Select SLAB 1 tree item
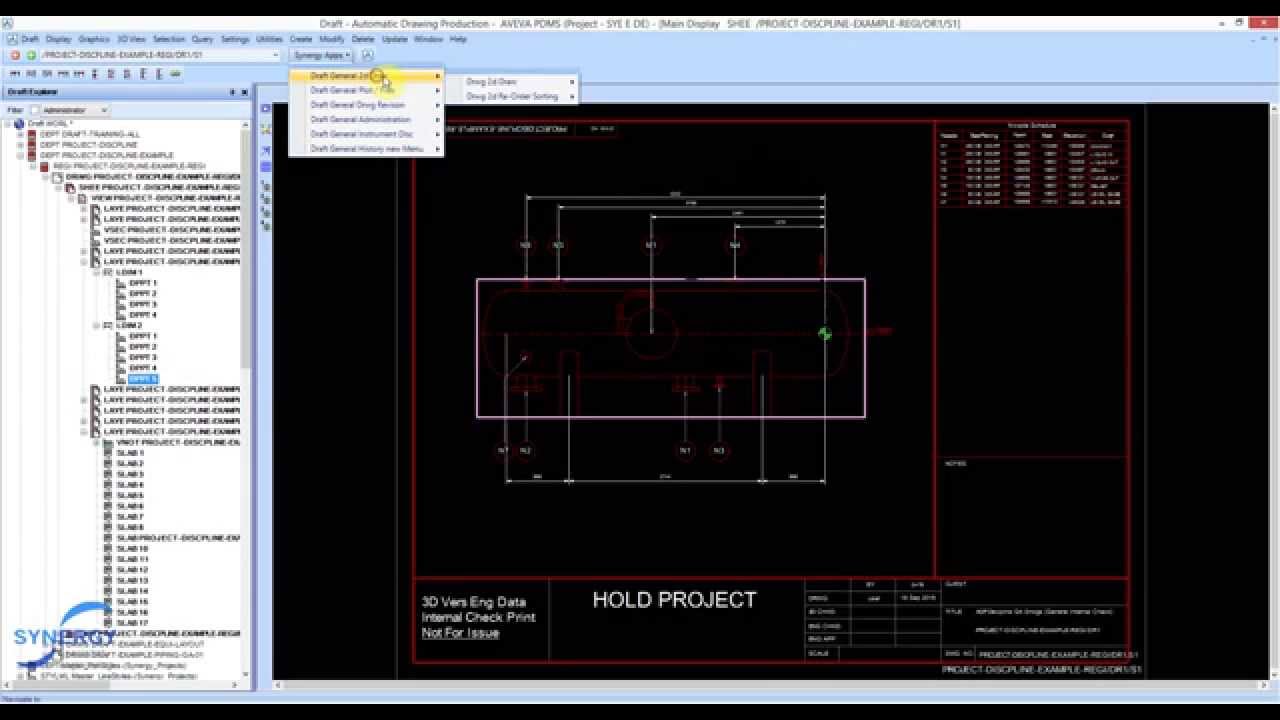Viewport: 1280px width, 720px height. pyautogui.click(x=131, y=453)
